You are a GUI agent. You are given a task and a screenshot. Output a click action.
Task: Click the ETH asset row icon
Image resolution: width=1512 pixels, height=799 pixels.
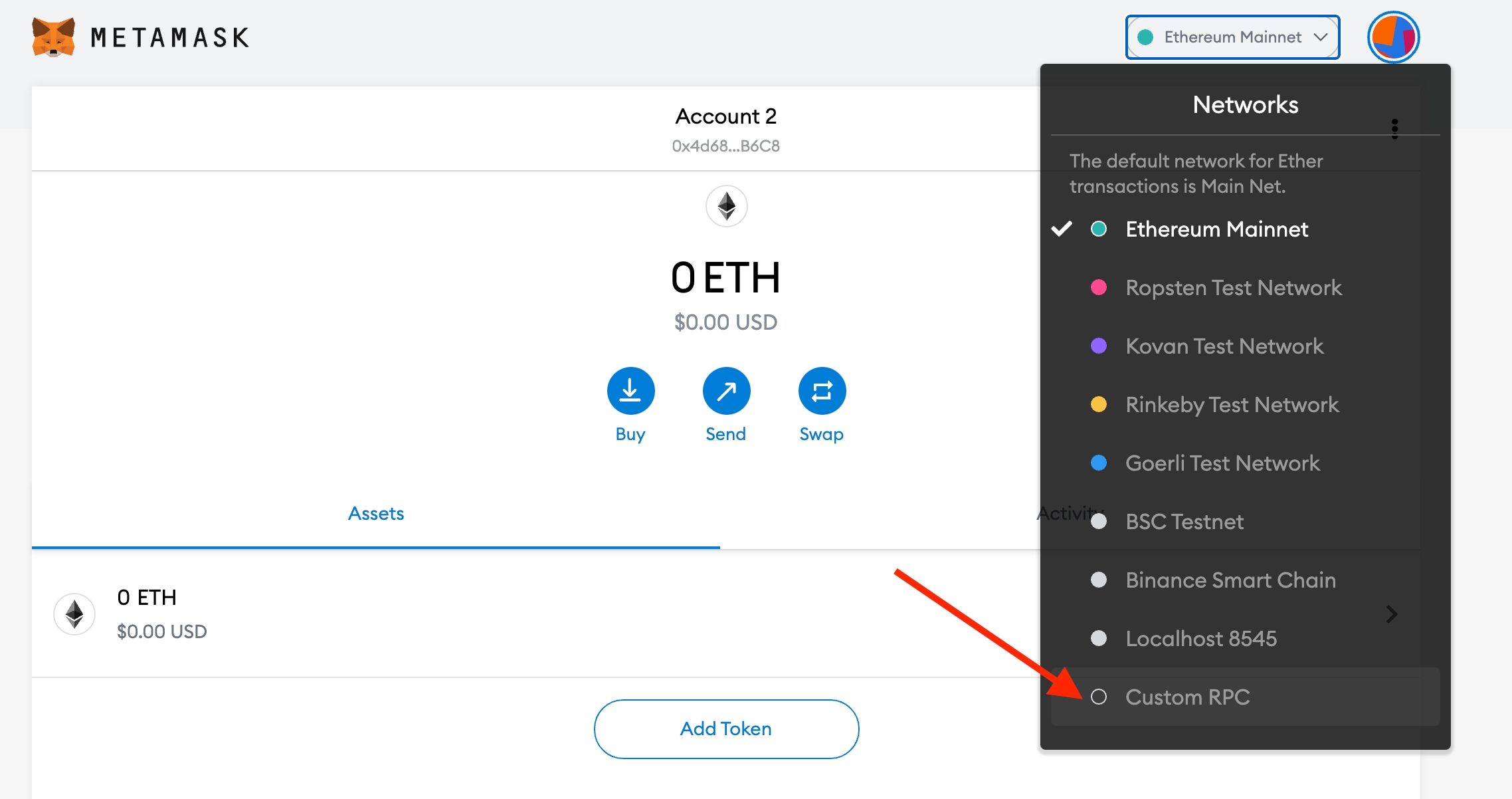coord(74,614)
